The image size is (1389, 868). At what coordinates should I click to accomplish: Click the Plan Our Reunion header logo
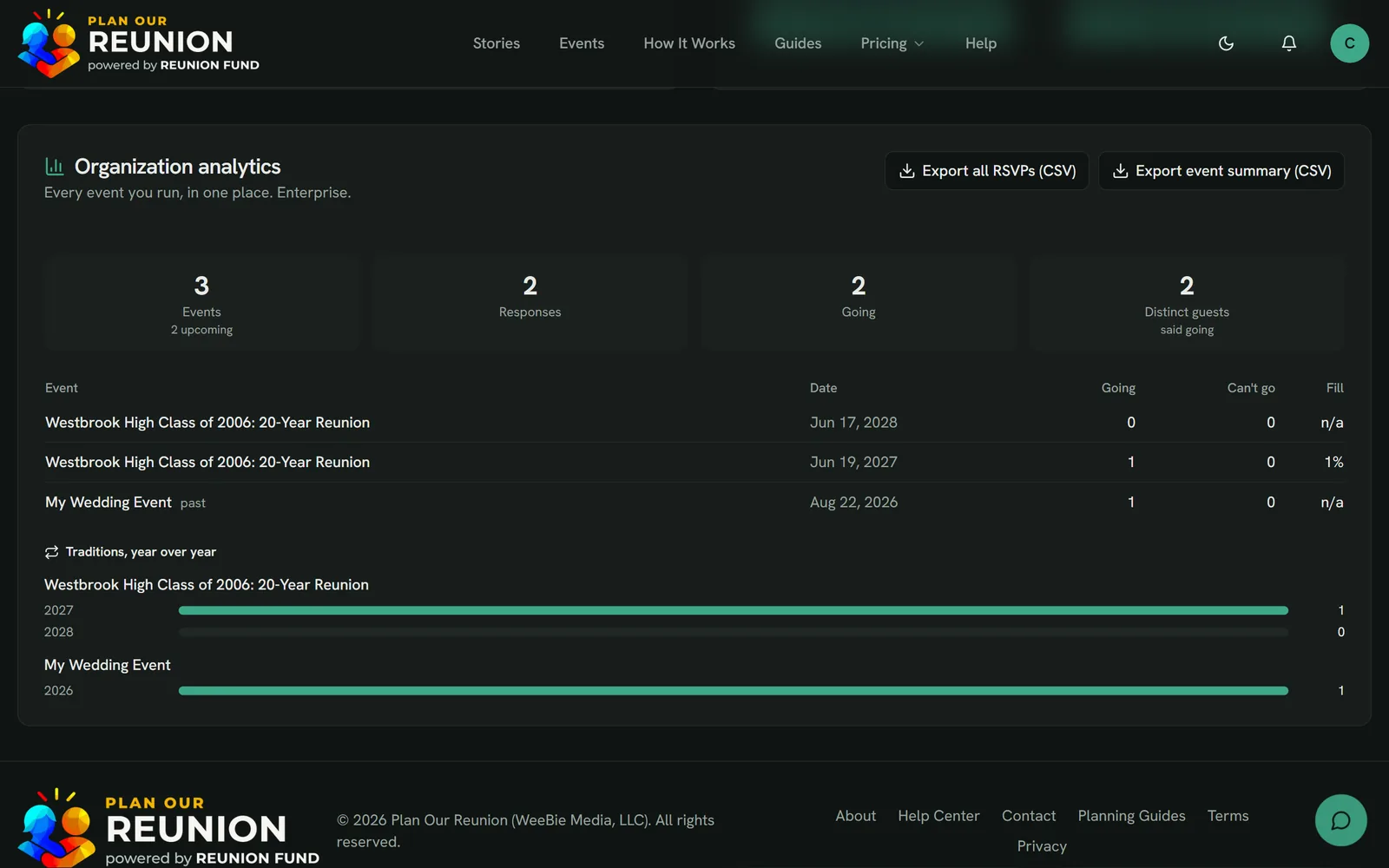[x=139, y=43]
